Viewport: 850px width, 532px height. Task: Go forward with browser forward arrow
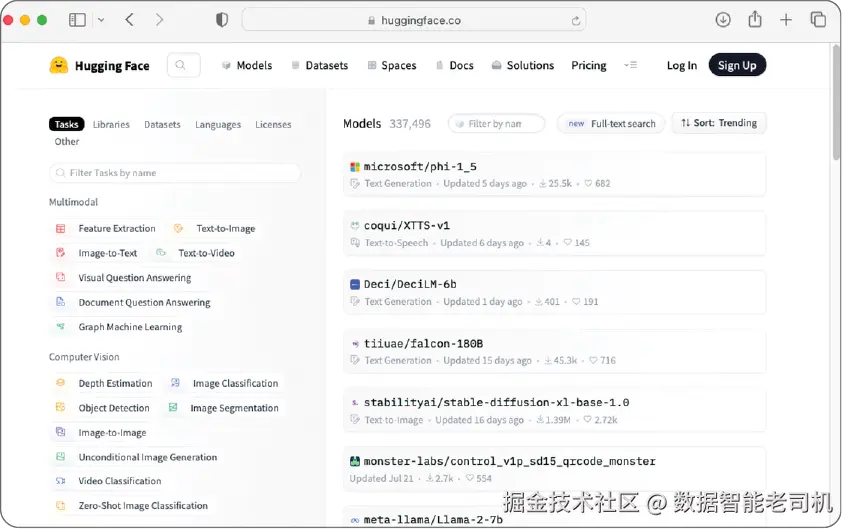(159, 20)
